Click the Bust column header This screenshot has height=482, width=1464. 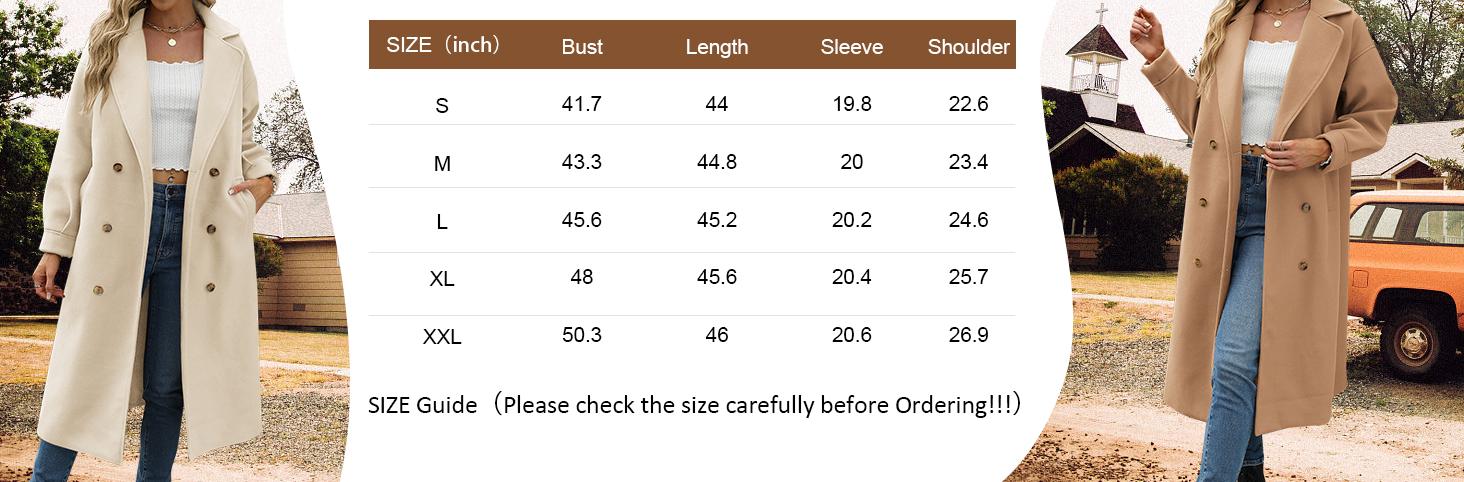tap(582, 47)
